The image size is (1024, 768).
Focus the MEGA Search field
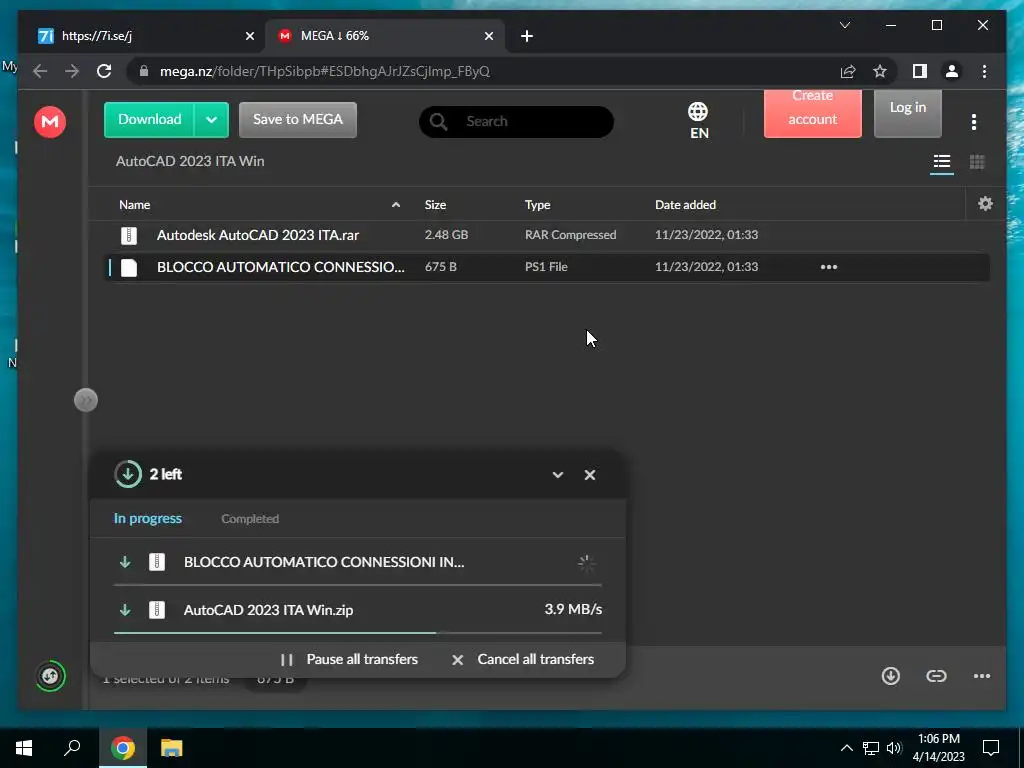click(x=516, y=121)
